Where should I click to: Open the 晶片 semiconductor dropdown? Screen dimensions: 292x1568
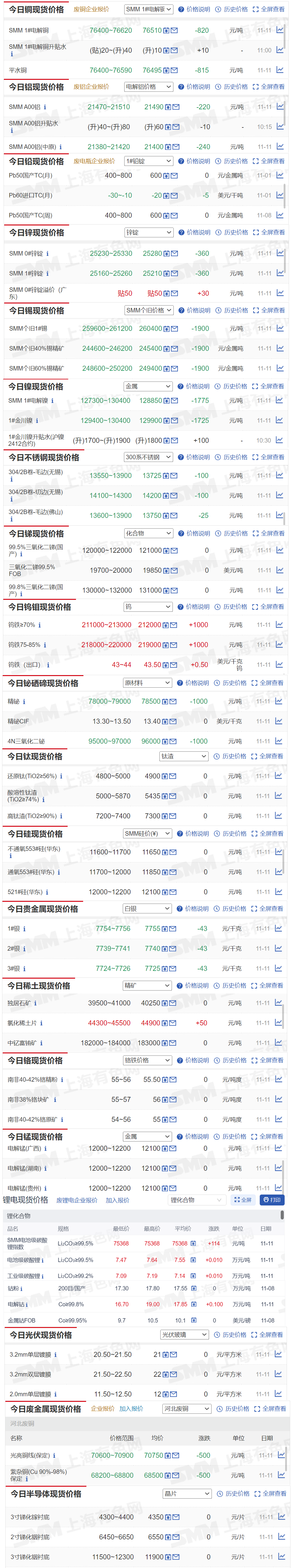[x=187, y=1494]
